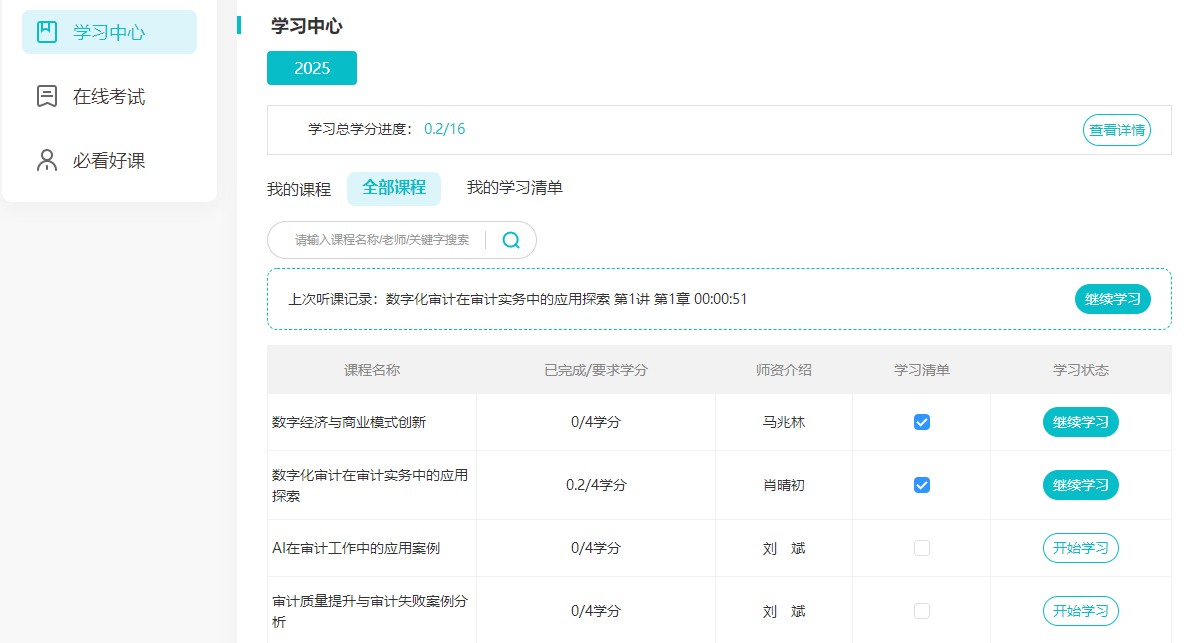Click the magnifier icon to search courses
Image resolution: width=1199 pixels, height=643 pixels.
pos(511,240)
